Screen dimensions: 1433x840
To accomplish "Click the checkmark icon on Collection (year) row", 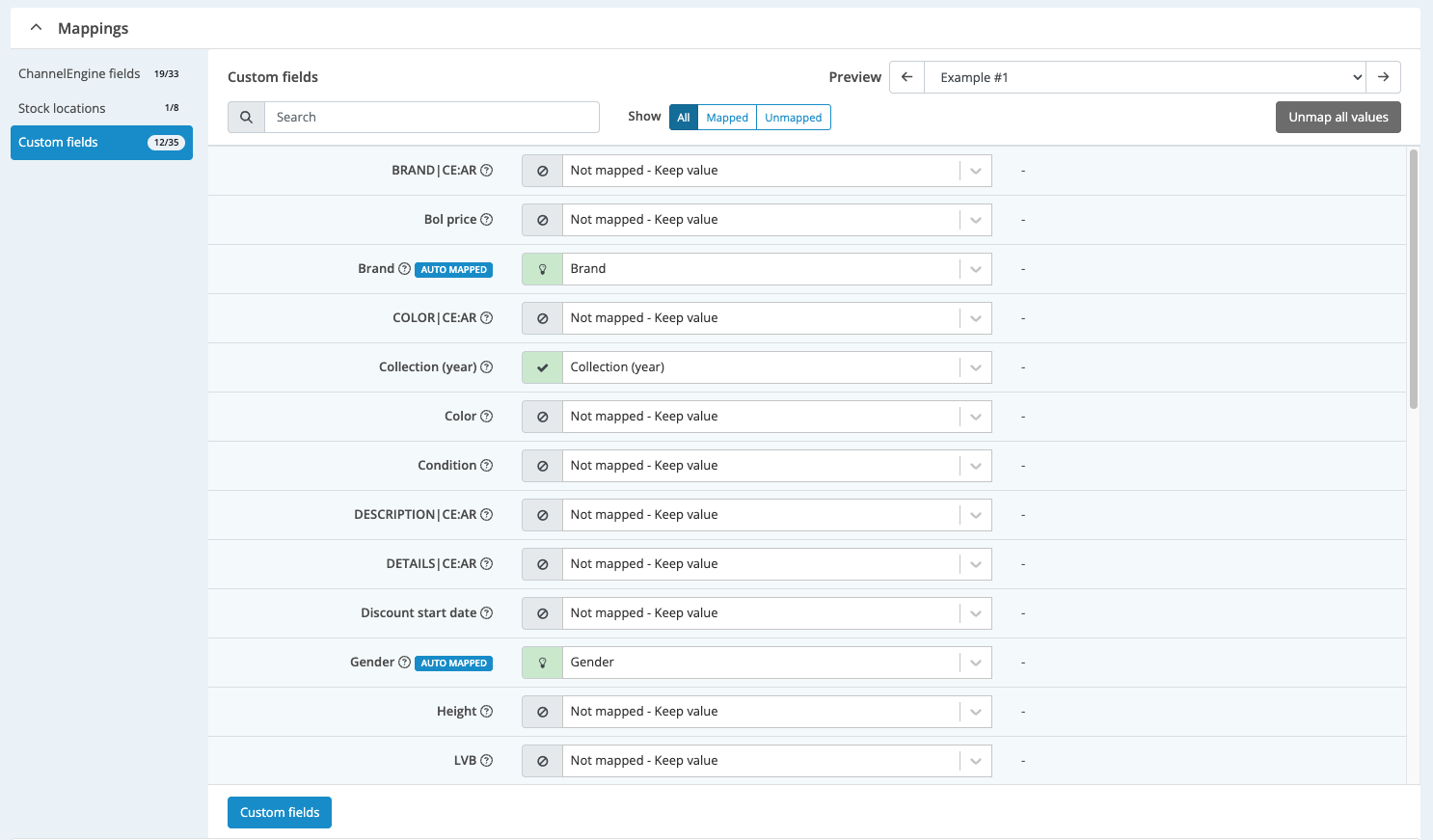I will 542,367.
